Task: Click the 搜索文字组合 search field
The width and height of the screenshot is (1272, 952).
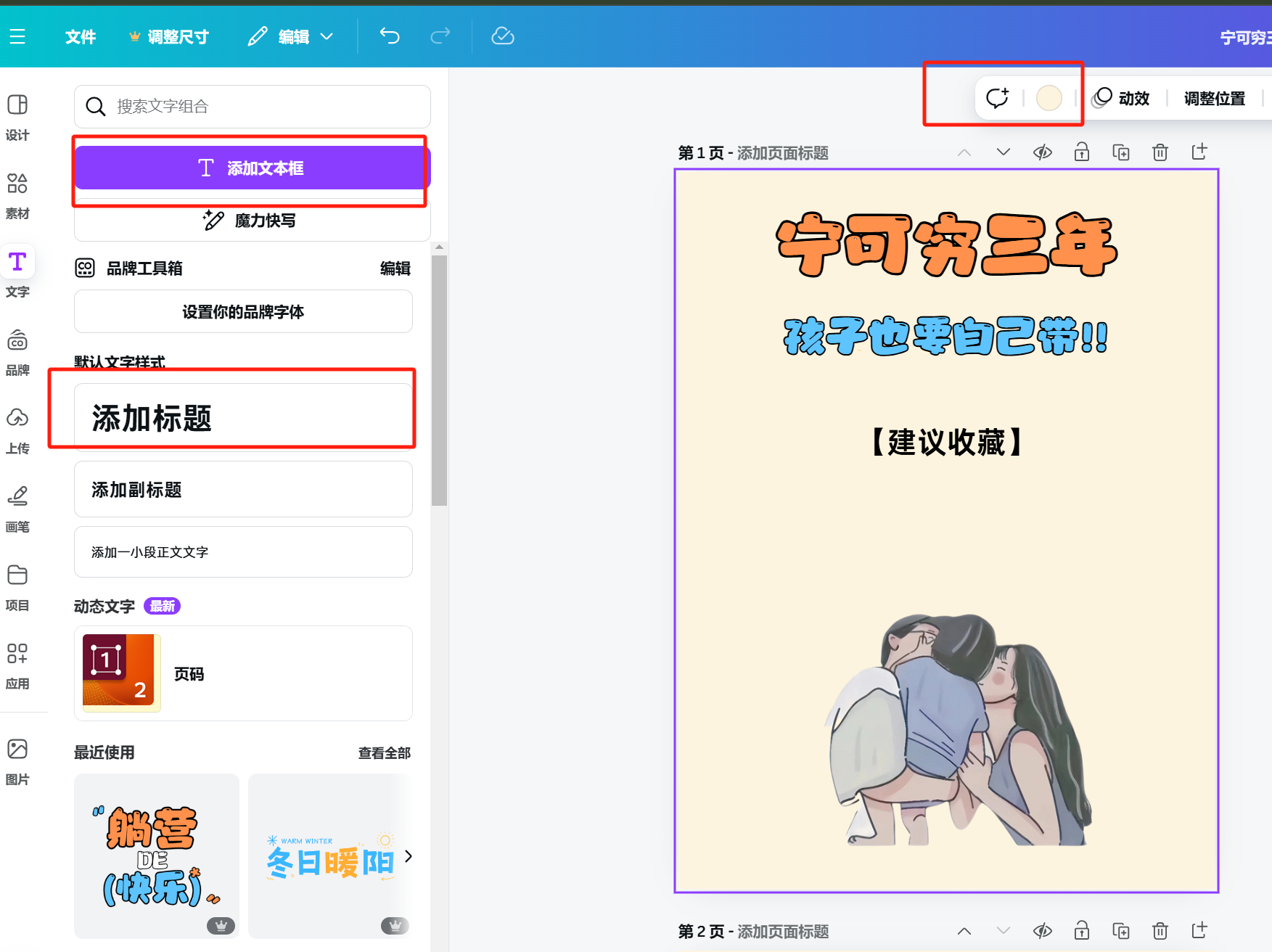Action: pos(251,106)
